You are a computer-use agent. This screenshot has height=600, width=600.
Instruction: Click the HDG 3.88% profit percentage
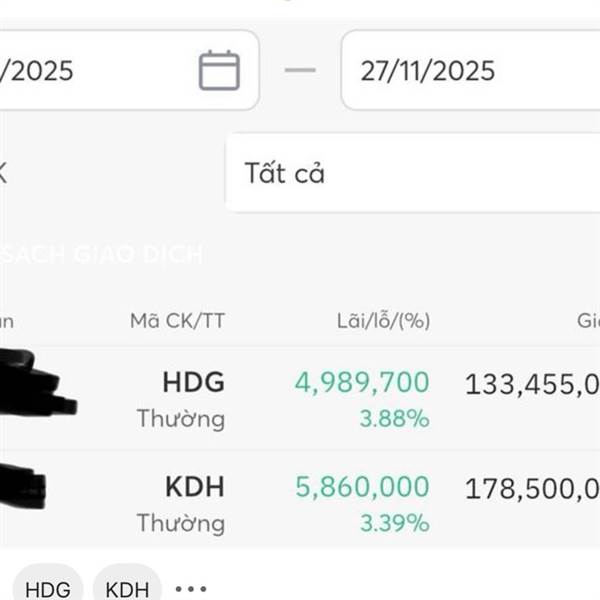pyautogui.click(x=394, y=418)
